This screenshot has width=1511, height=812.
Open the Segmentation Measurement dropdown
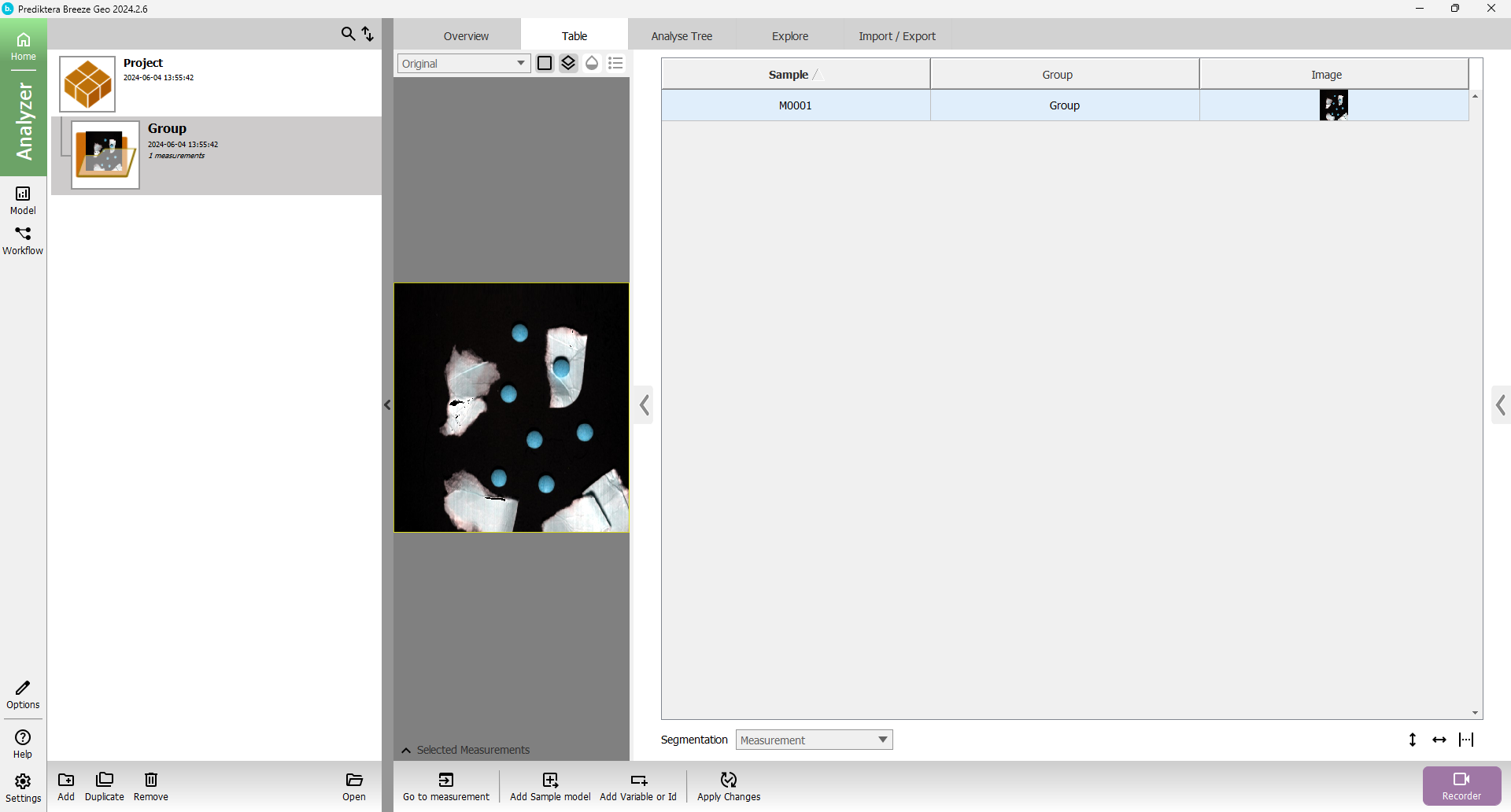point(814,740)
